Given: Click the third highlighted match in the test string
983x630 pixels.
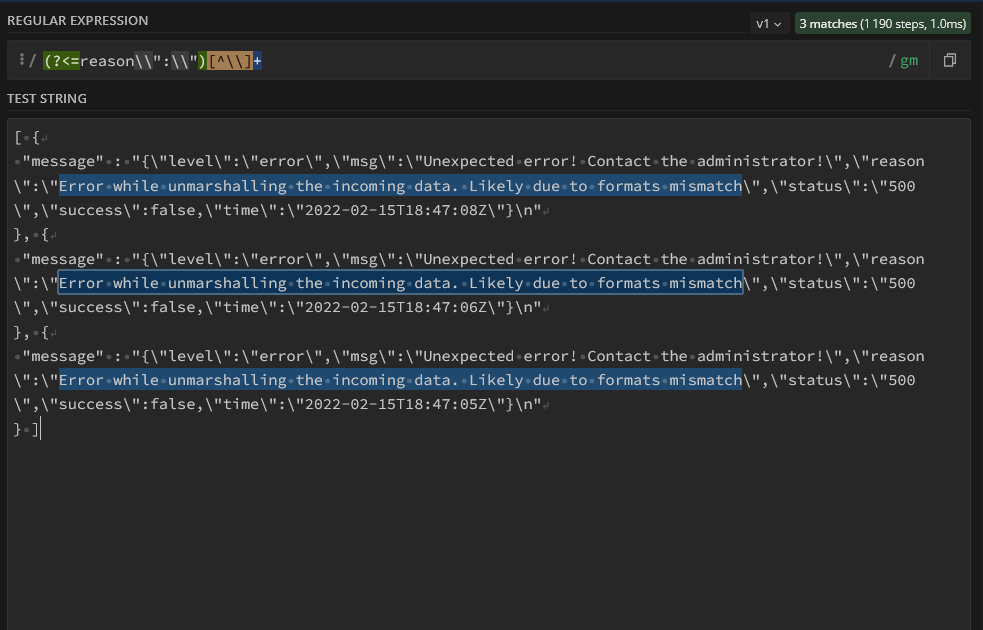Looking at the screenshot, I should 400,380.
